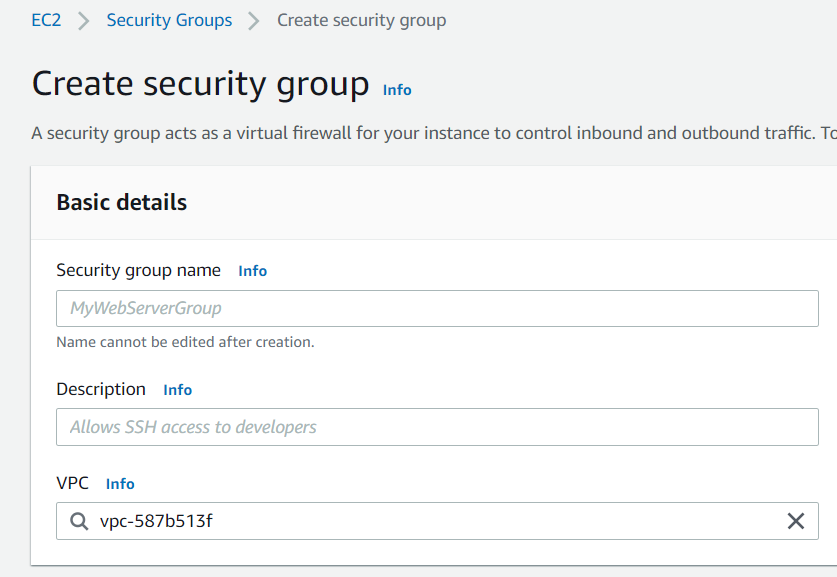This screenshot has height=577, width=837.
Task: Open Info beside the Description label
Action: (178, 390)
